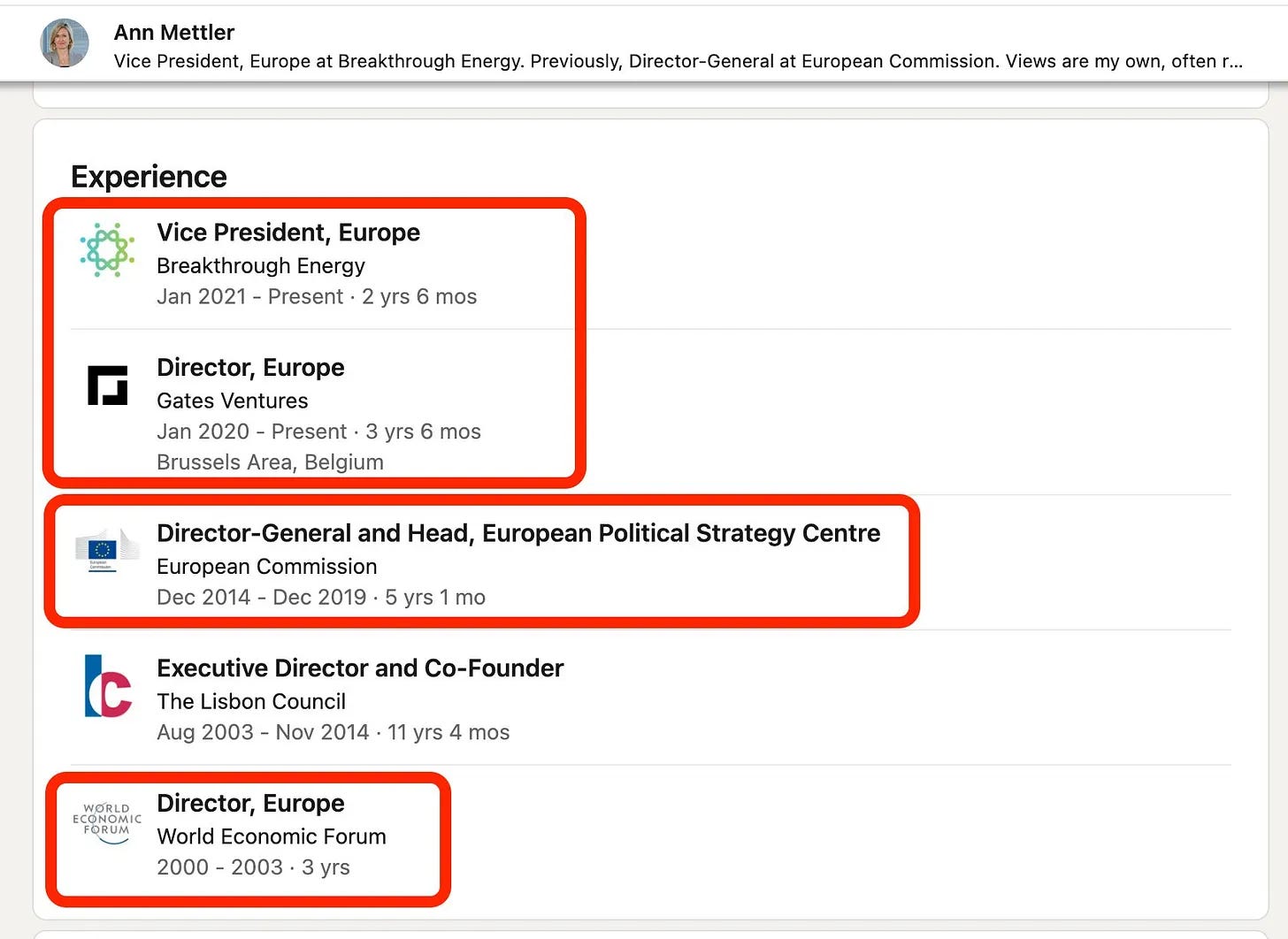The width and height of the screenshot is (1288, 939).
Task: Select the World Economic Forum company name
Action: click(x=272, y=836)
